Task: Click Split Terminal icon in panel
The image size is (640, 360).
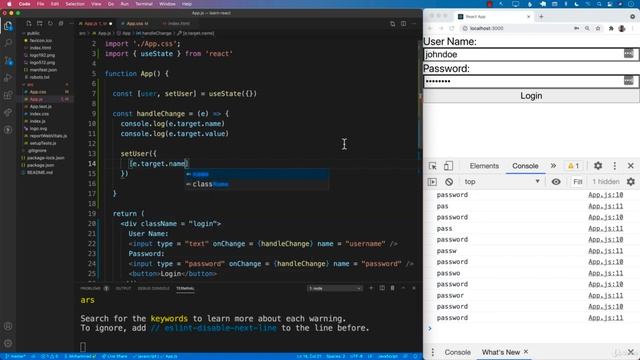Action: click(x=382, y=288)
